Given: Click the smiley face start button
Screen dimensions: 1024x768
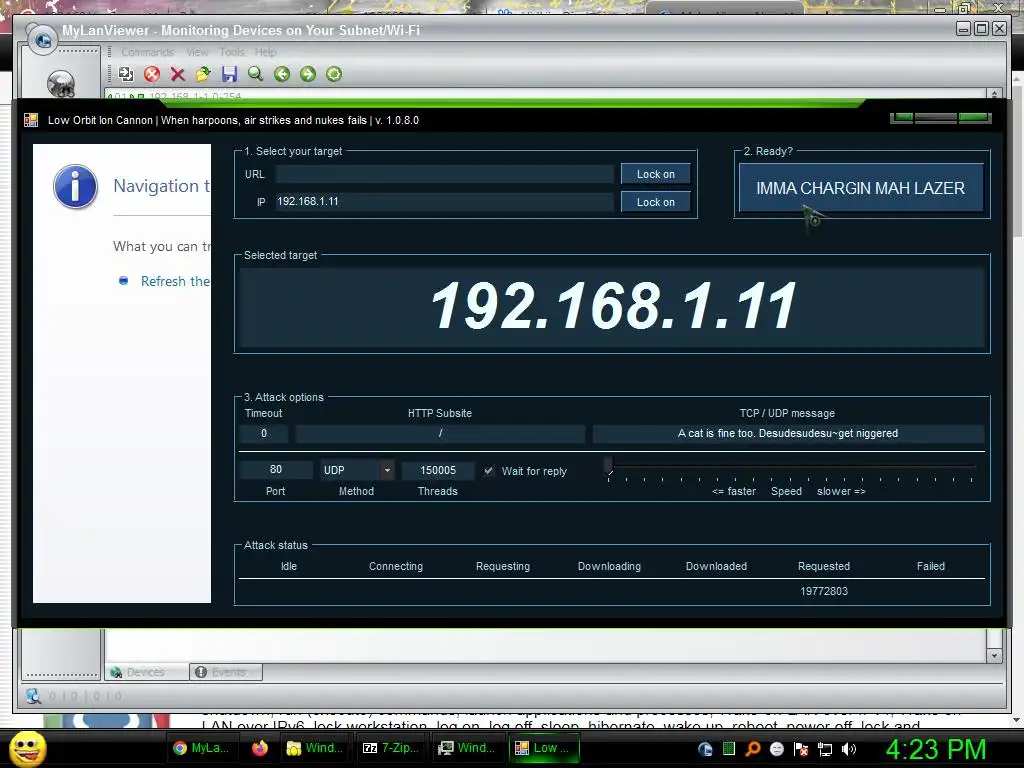Looking at the screenshot, I should (28, 748).
